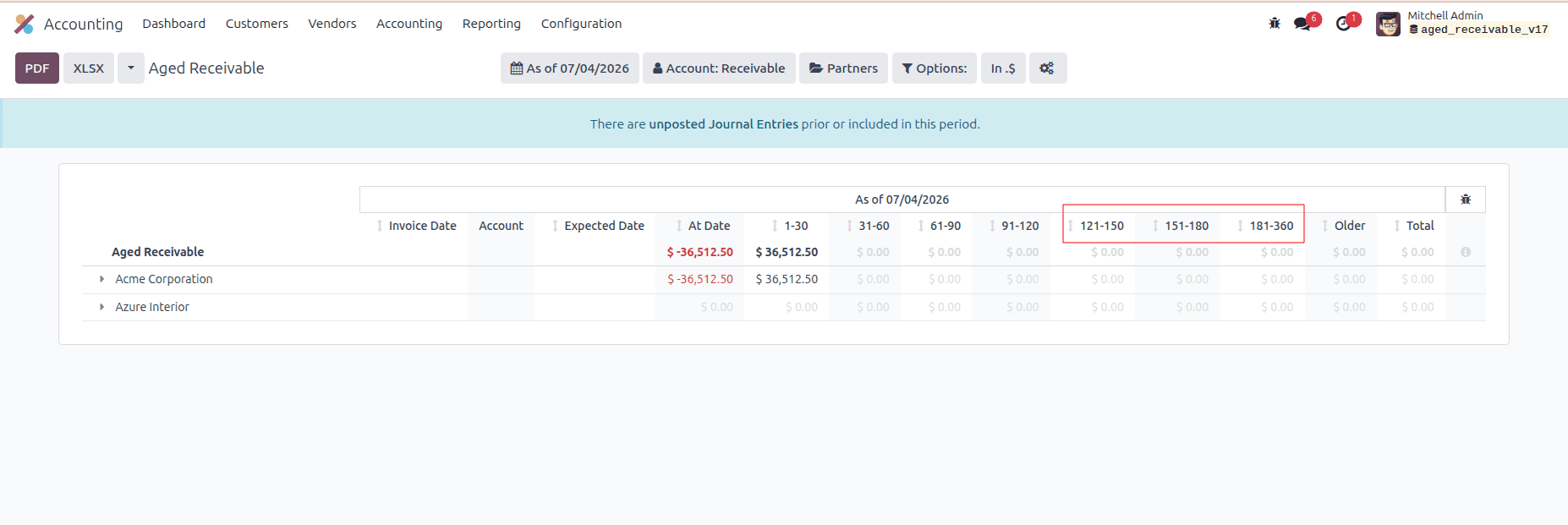
Task: Click the Azure Interior partner name
Action: click(x=152, y=307)
